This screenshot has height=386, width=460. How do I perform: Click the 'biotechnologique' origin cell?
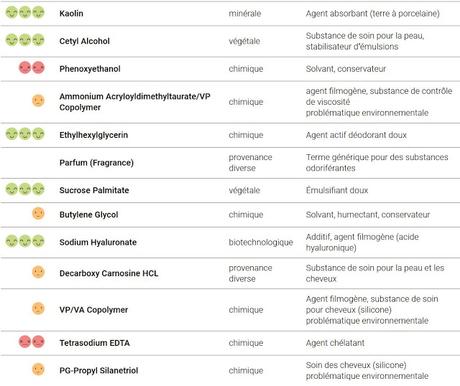[261, 242]
